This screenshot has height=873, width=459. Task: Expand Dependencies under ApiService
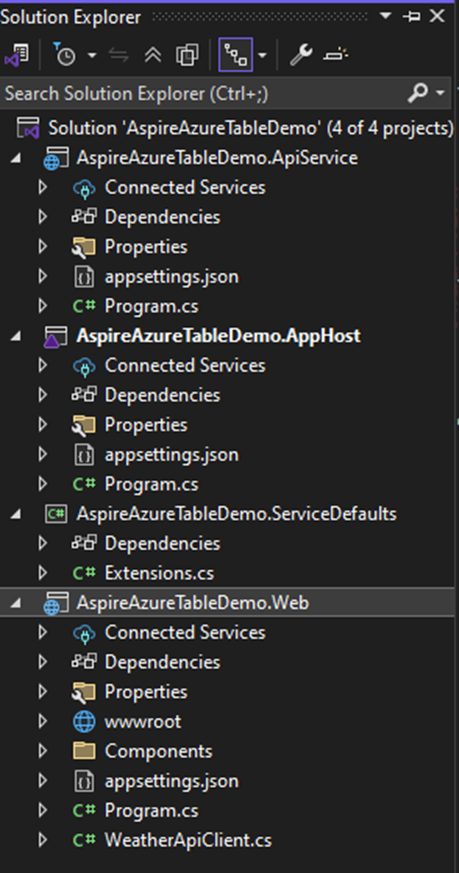coord(42,217)
